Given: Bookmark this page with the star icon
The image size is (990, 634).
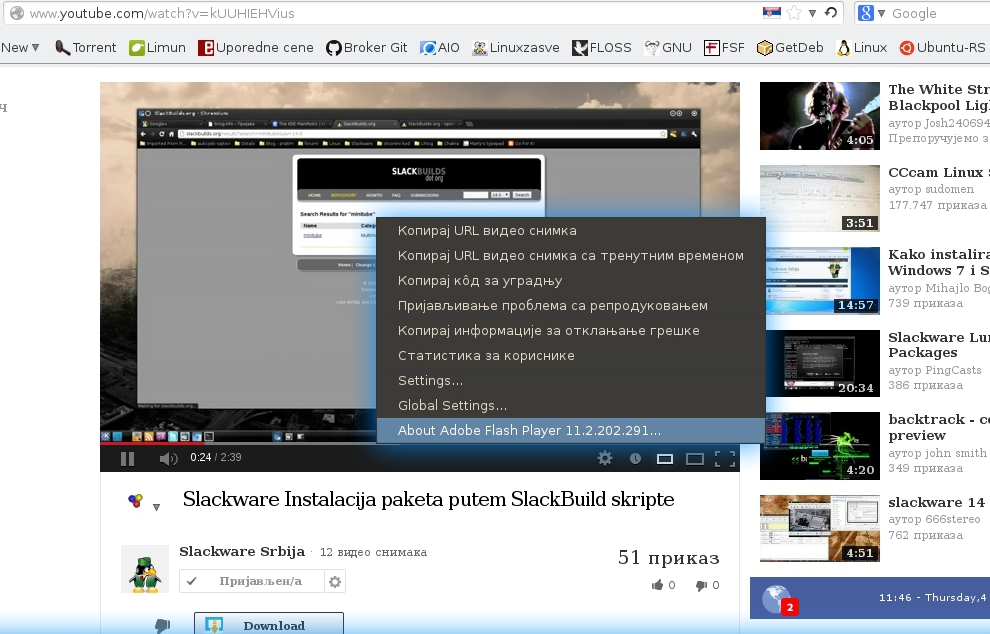Looking at the screenshot, I should [795, 13].
